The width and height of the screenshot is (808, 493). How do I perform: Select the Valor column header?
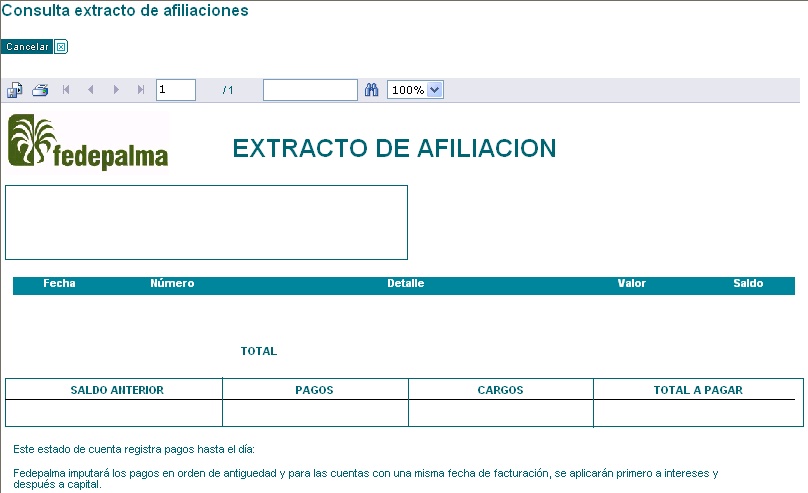(632, 283)
